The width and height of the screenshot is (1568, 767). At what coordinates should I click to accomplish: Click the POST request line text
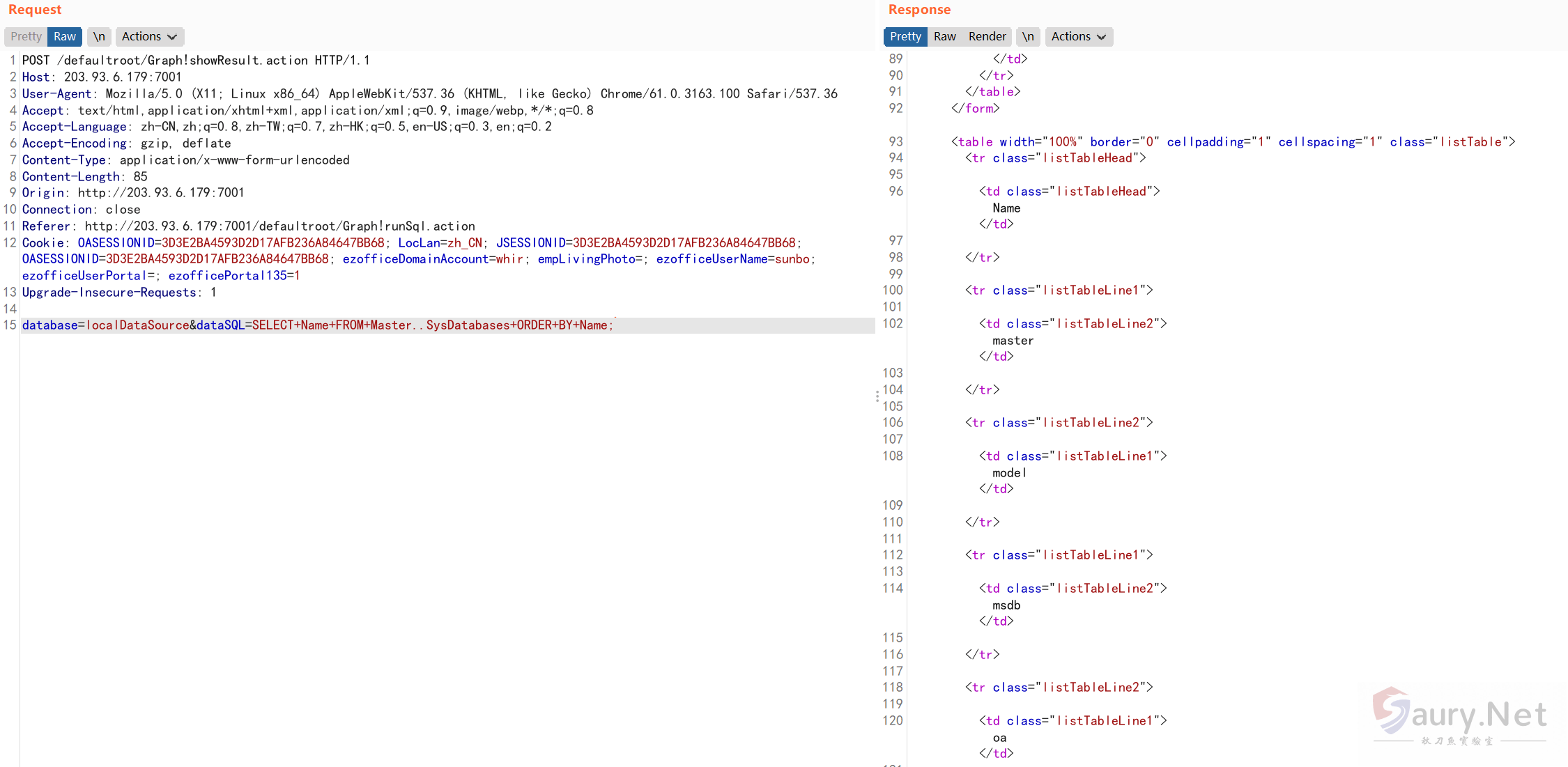[195, 61]
